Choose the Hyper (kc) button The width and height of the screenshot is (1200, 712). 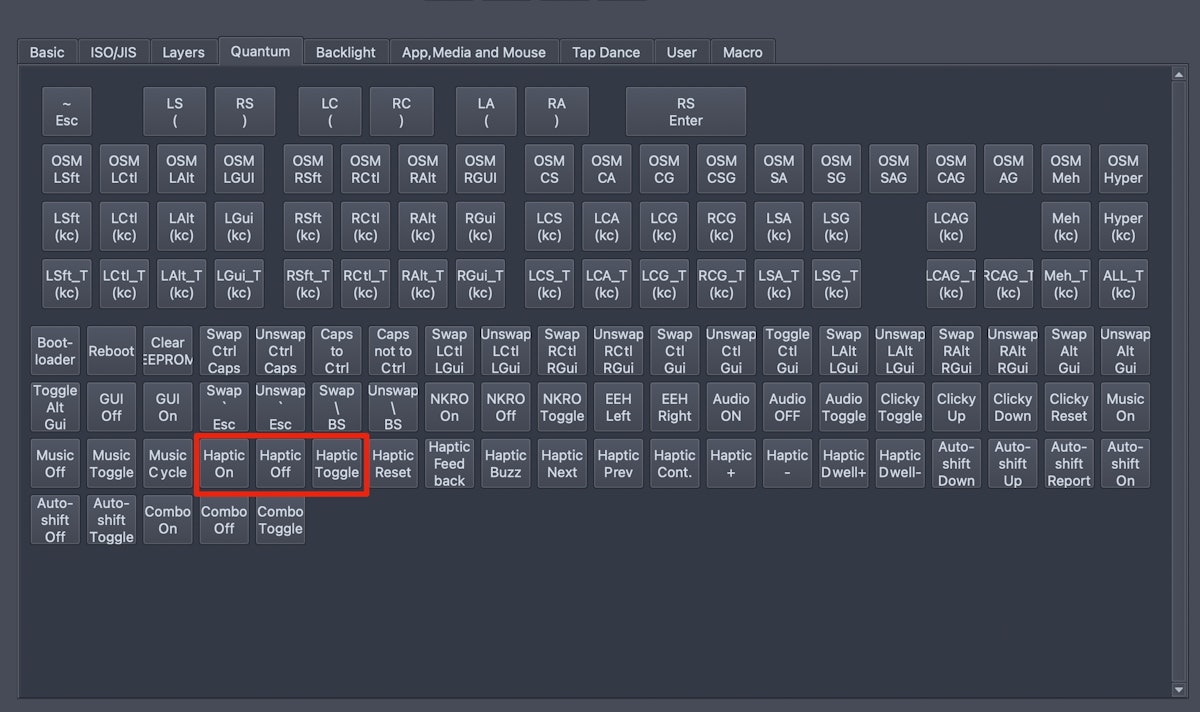(x=1123, y=227)
